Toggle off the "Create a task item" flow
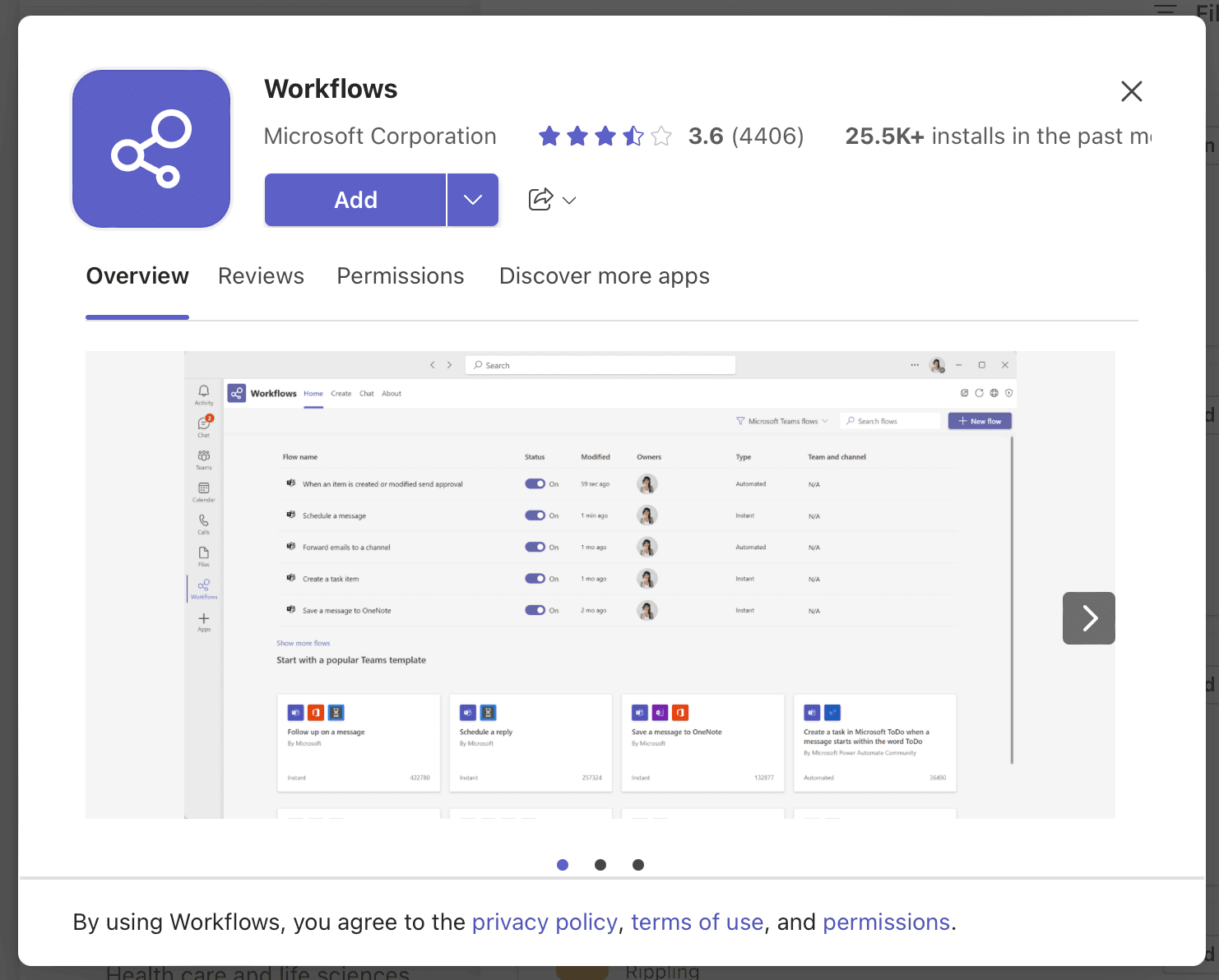 point(536,578)
